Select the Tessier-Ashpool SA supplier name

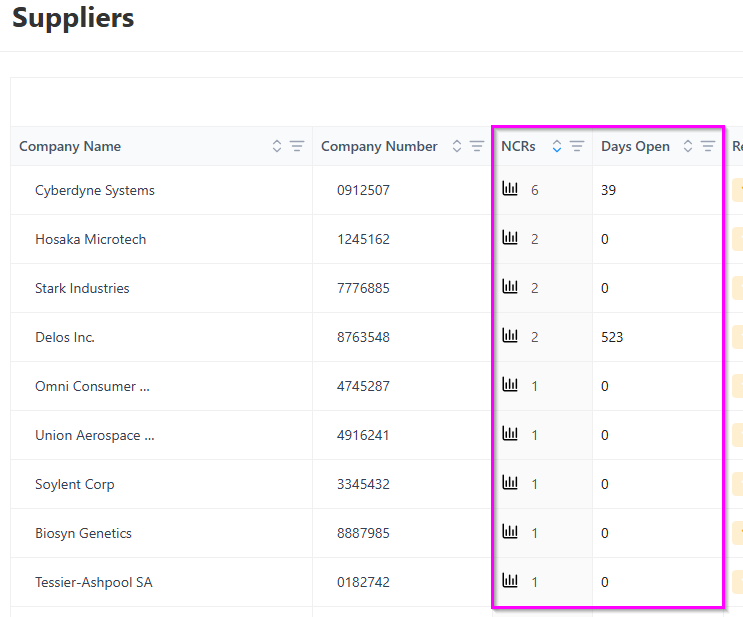pos(94,582)
